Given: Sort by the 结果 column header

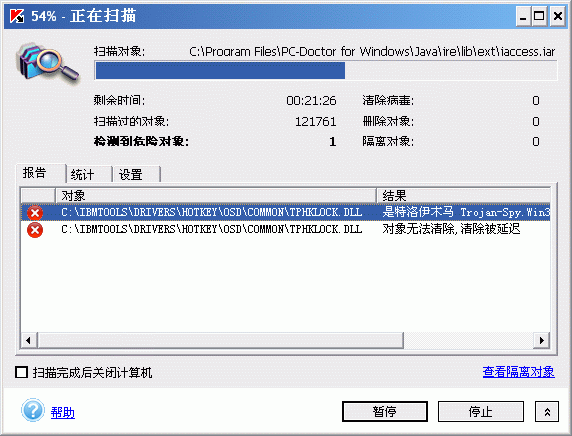Looking at the screenshot, I should tap(463, 196).
